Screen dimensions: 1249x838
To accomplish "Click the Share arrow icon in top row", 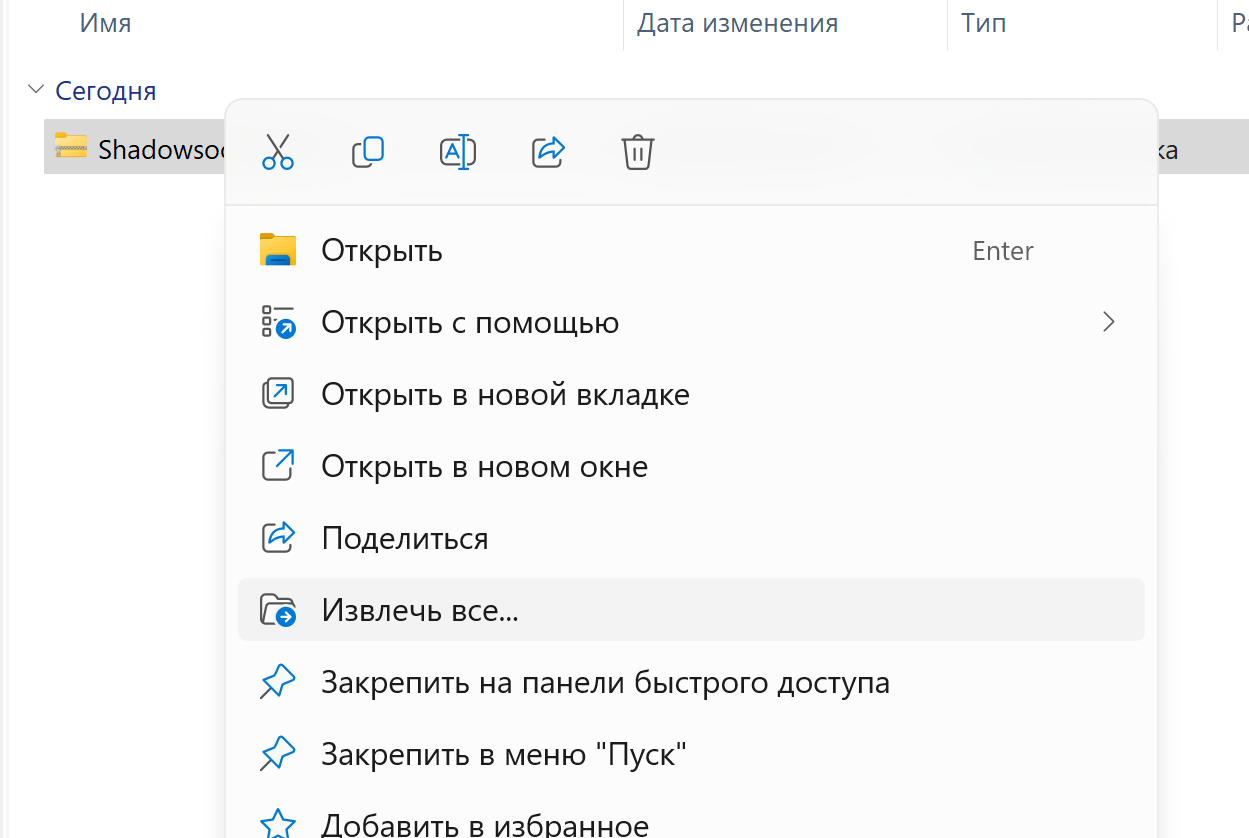I will (548, 152).
